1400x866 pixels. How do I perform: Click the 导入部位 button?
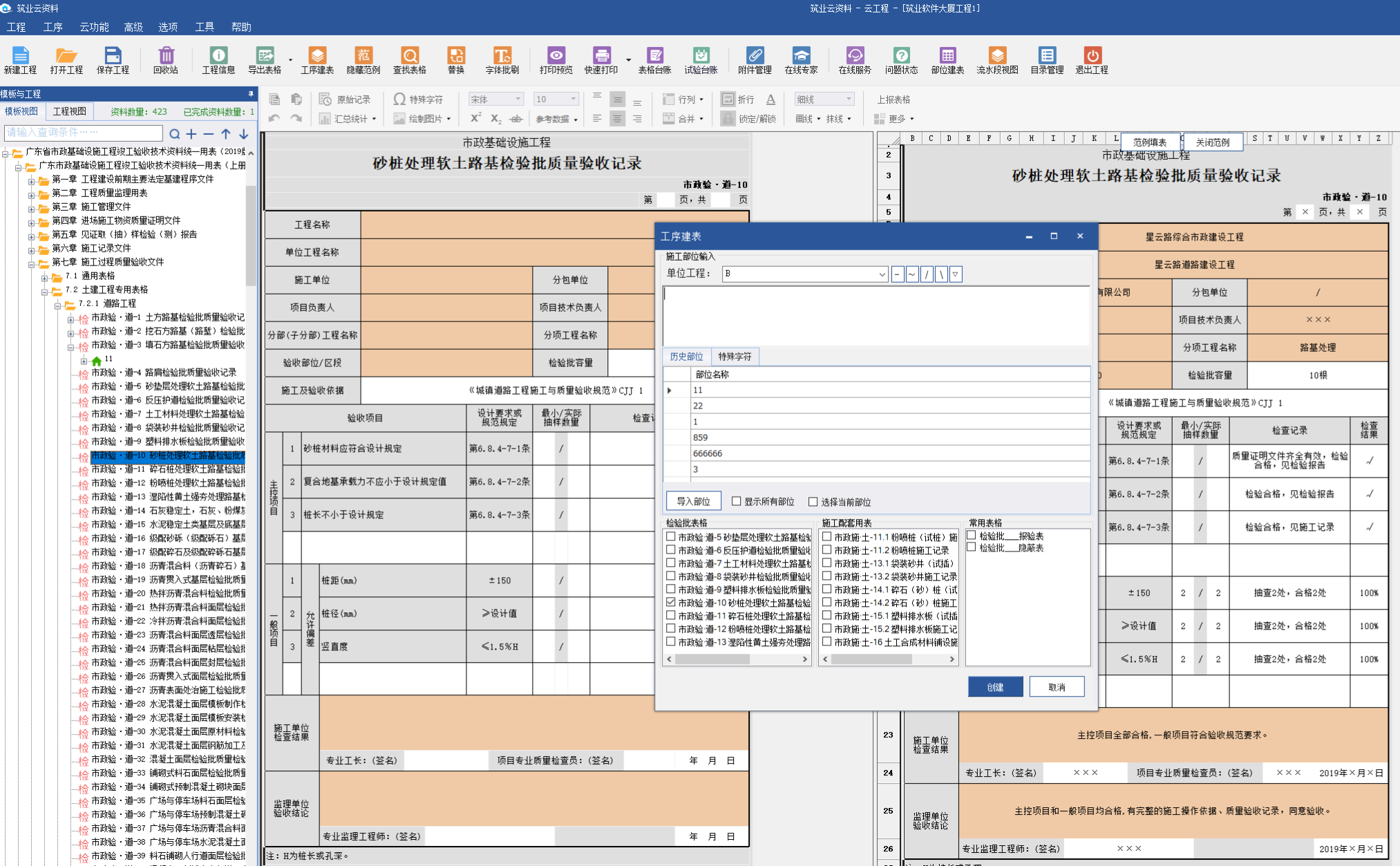pyautogui.click(x=693, y=502)
